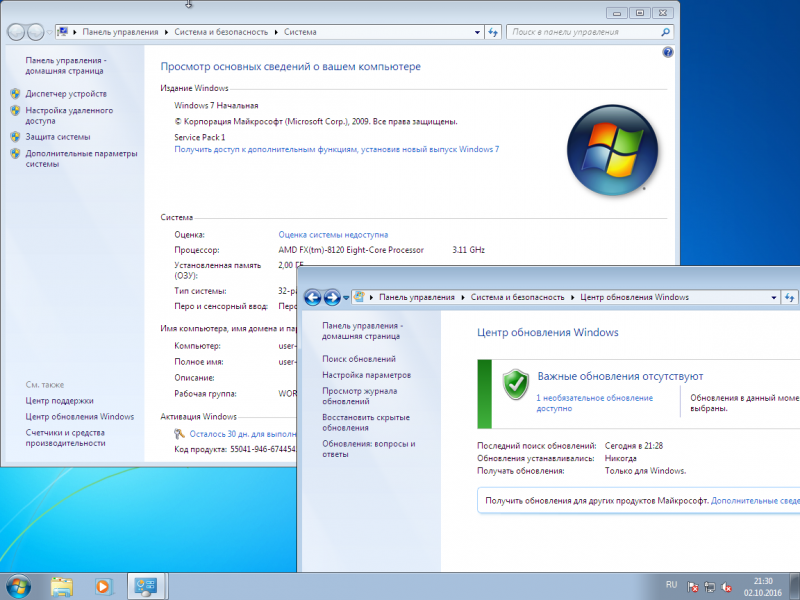Click the muted volume tray icon
The image size is (800, 600).
point(726,587)
